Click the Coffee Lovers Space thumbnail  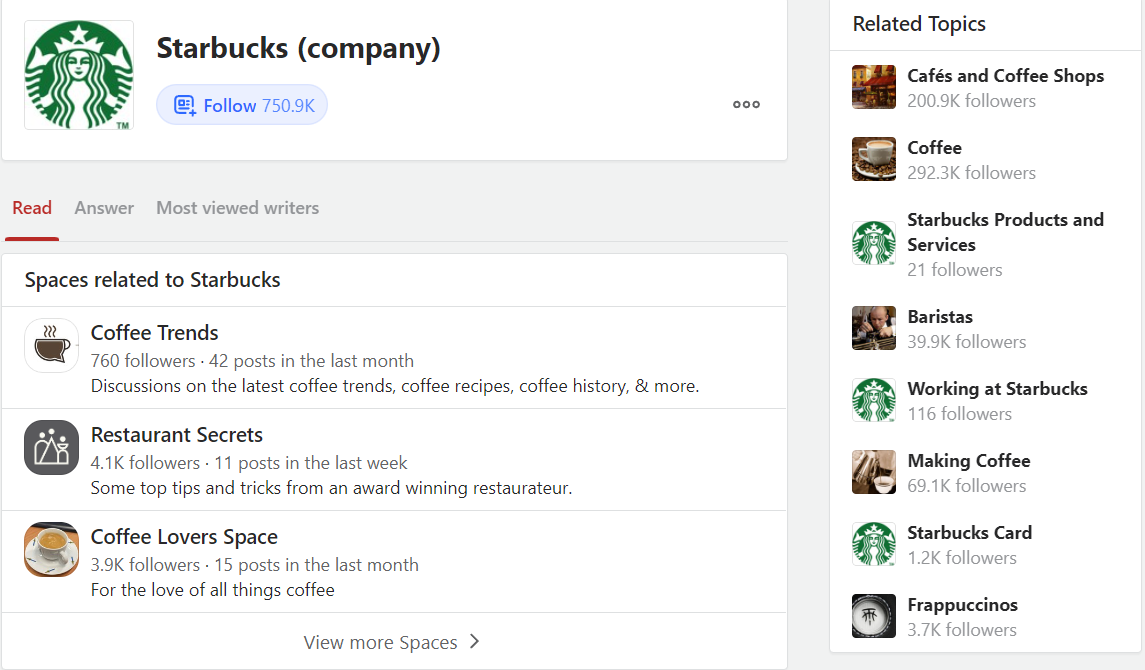coord(51,550)
